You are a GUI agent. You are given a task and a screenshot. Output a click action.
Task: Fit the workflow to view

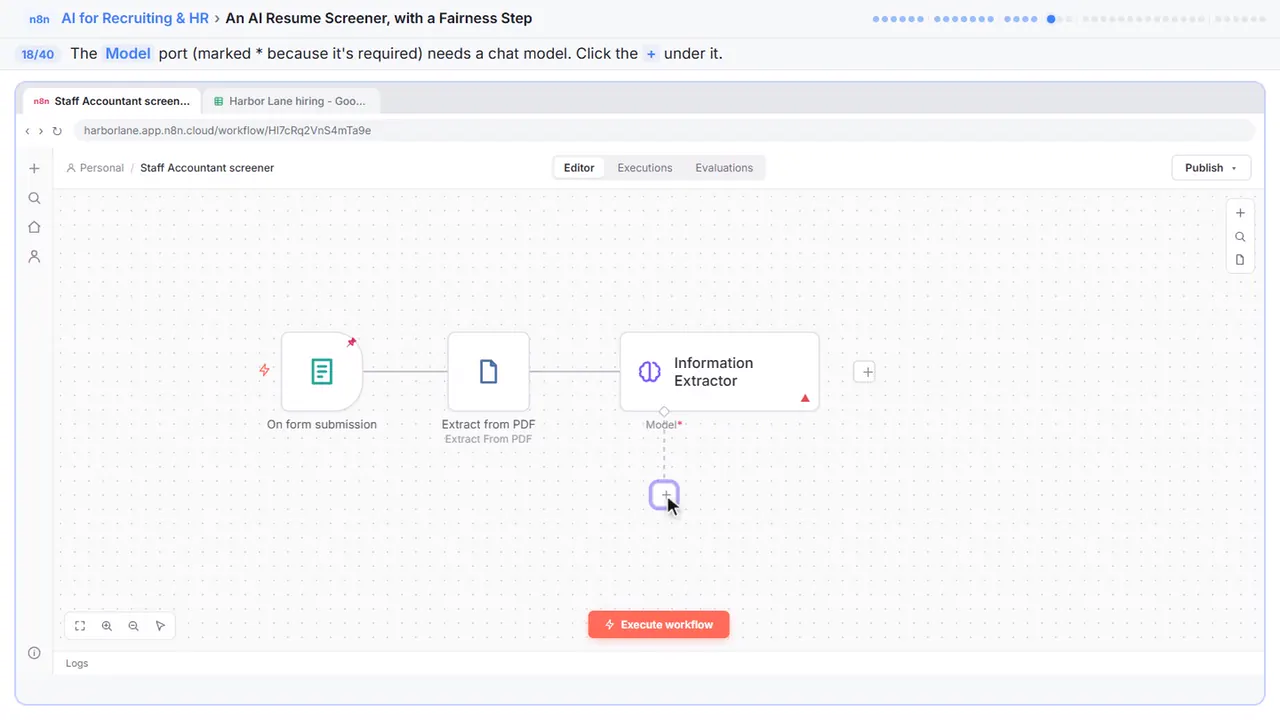point(80,626)
